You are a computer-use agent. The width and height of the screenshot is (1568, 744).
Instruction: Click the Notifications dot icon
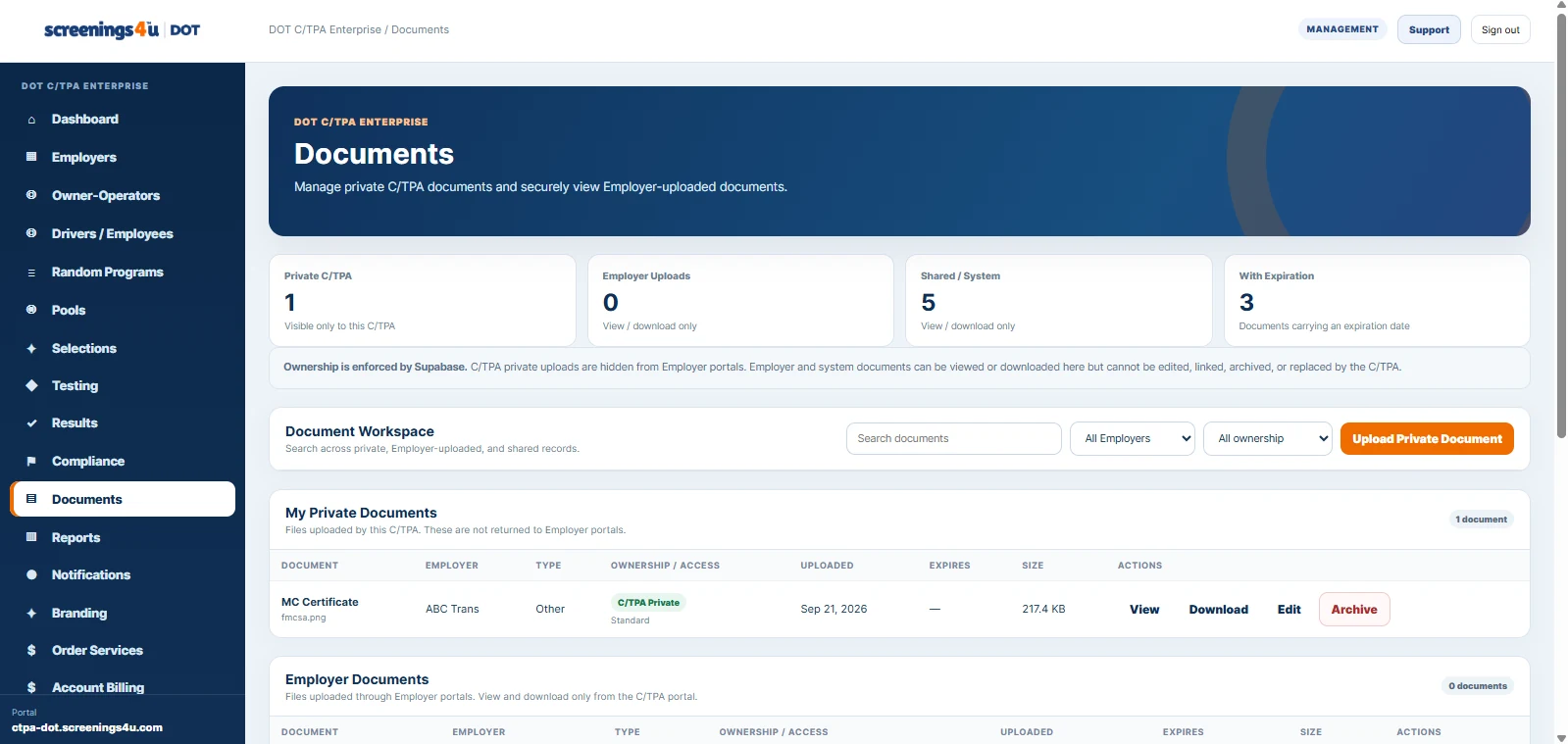[31, 574]
